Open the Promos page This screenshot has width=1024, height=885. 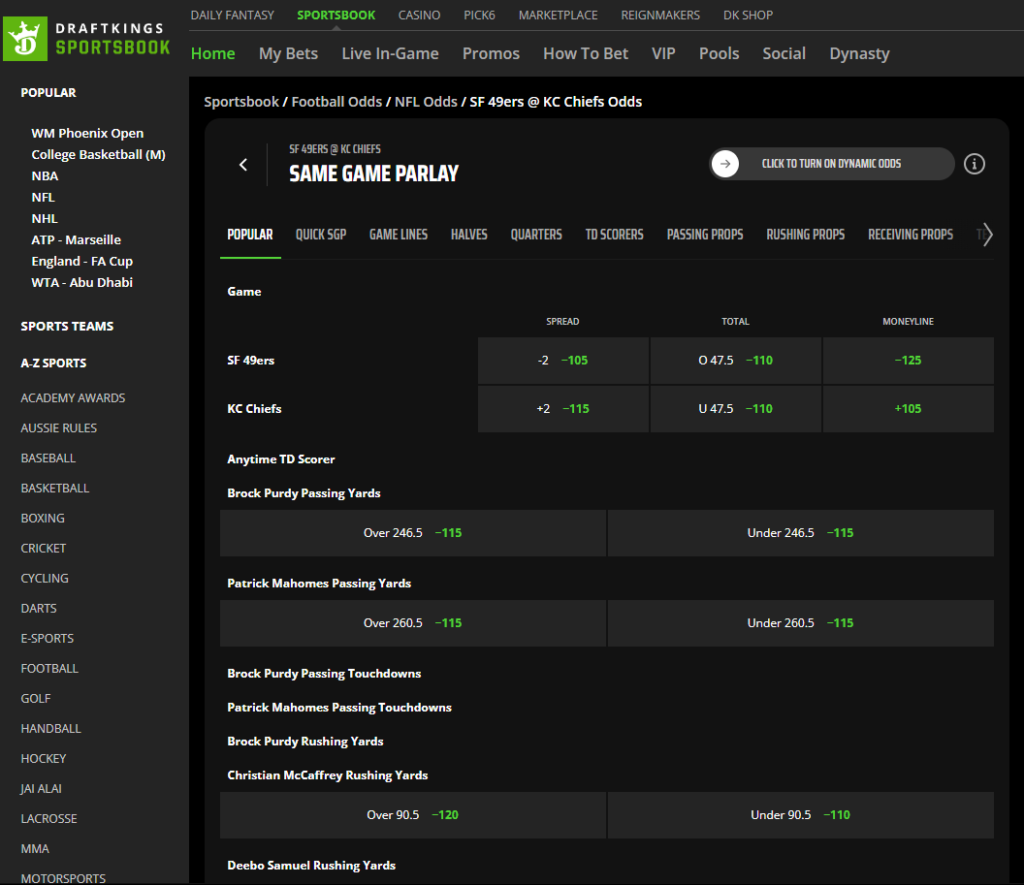[x=490, y=54]
